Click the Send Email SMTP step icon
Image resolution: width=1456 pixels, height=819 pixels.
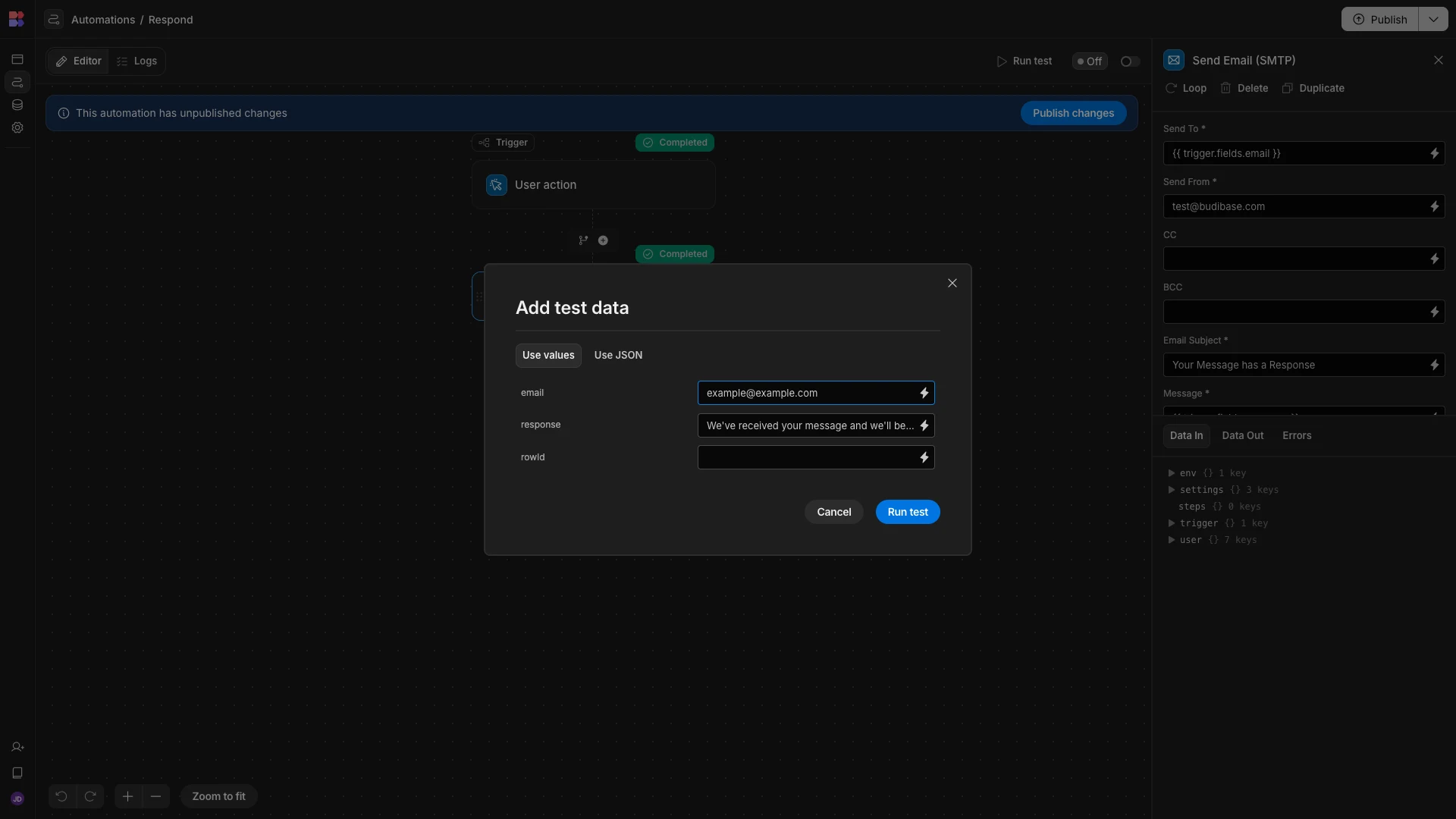[1174, 60]
